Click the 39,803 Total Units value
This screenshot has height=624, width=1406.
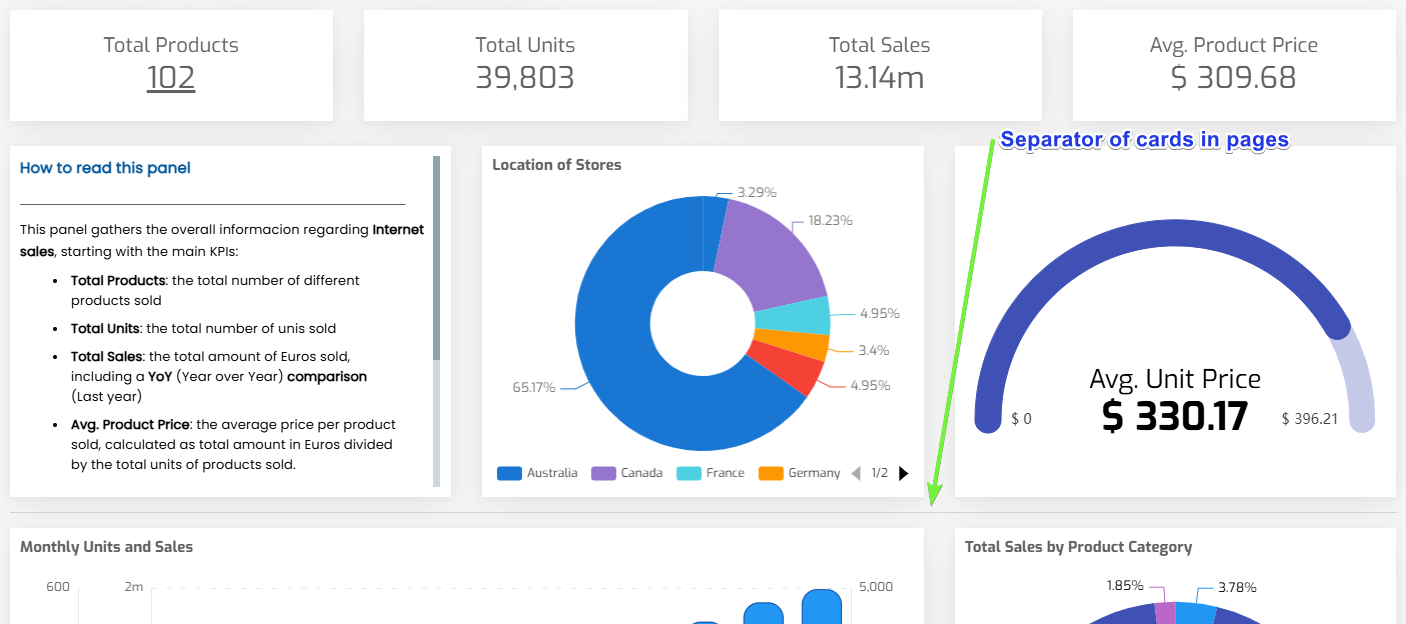525,78
